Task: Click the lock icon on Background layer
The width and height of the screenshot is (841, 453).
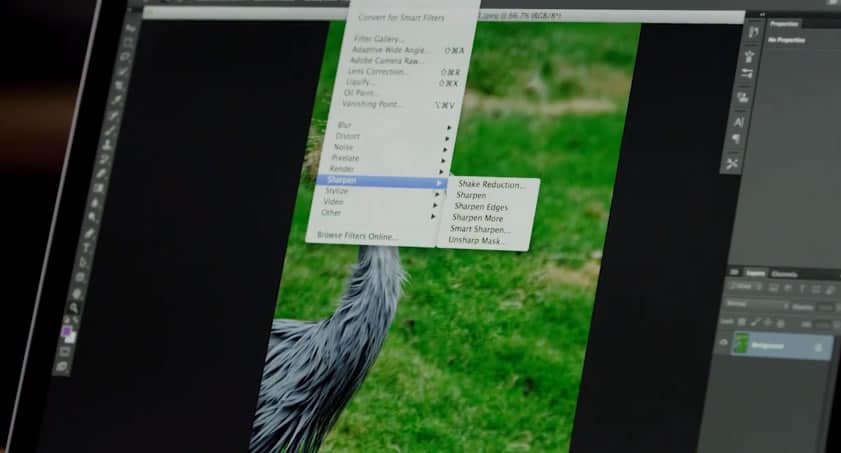Action: click(818, 348)
